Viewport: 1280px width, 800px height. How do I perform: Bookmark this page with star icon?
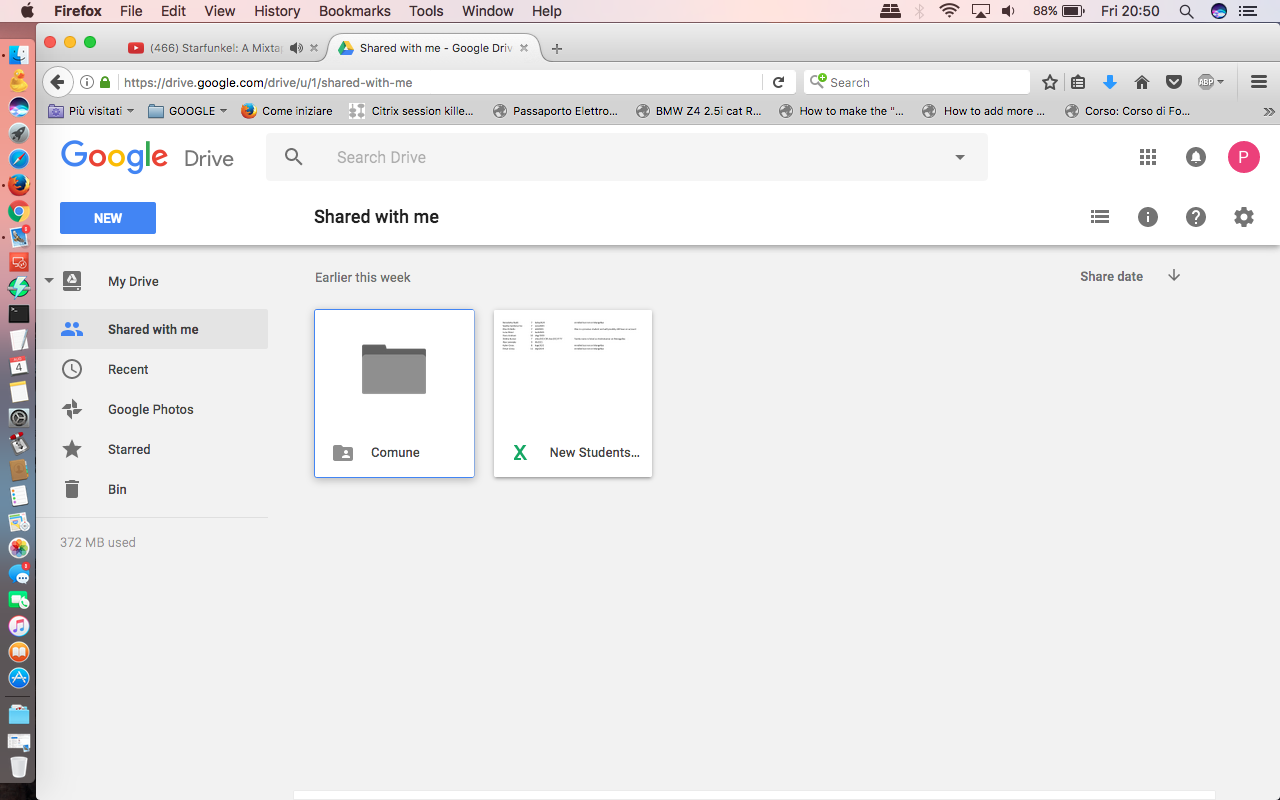click(1050, 82)
